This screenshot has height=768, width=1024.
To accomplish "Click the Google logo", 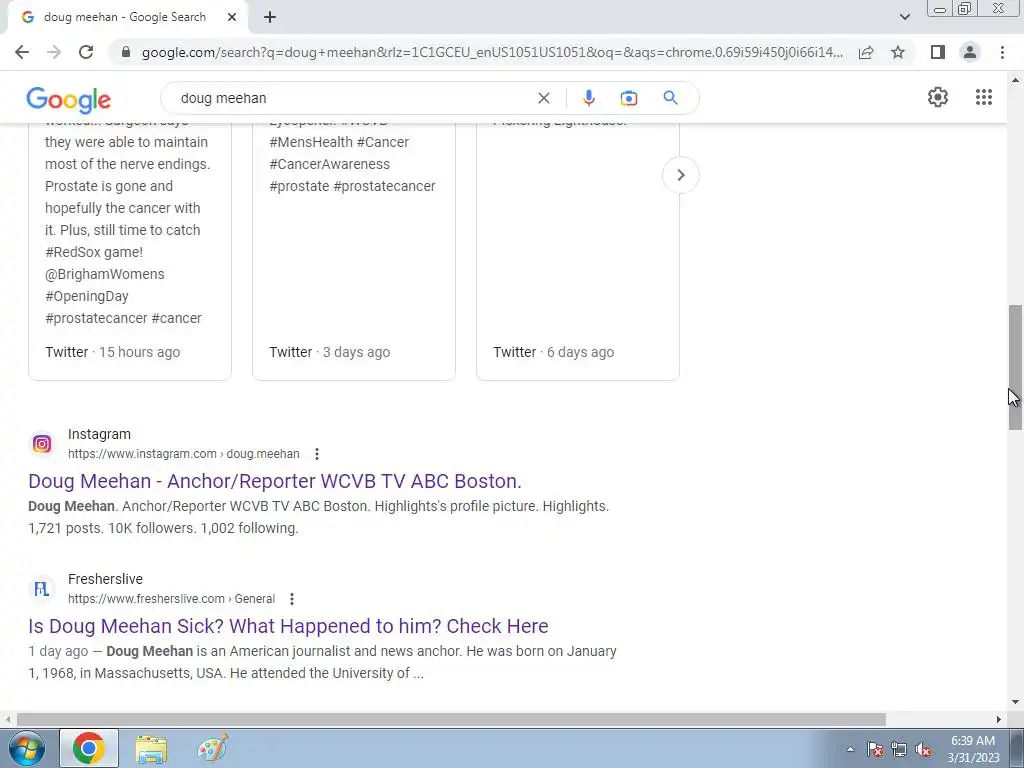I will 69,99.
